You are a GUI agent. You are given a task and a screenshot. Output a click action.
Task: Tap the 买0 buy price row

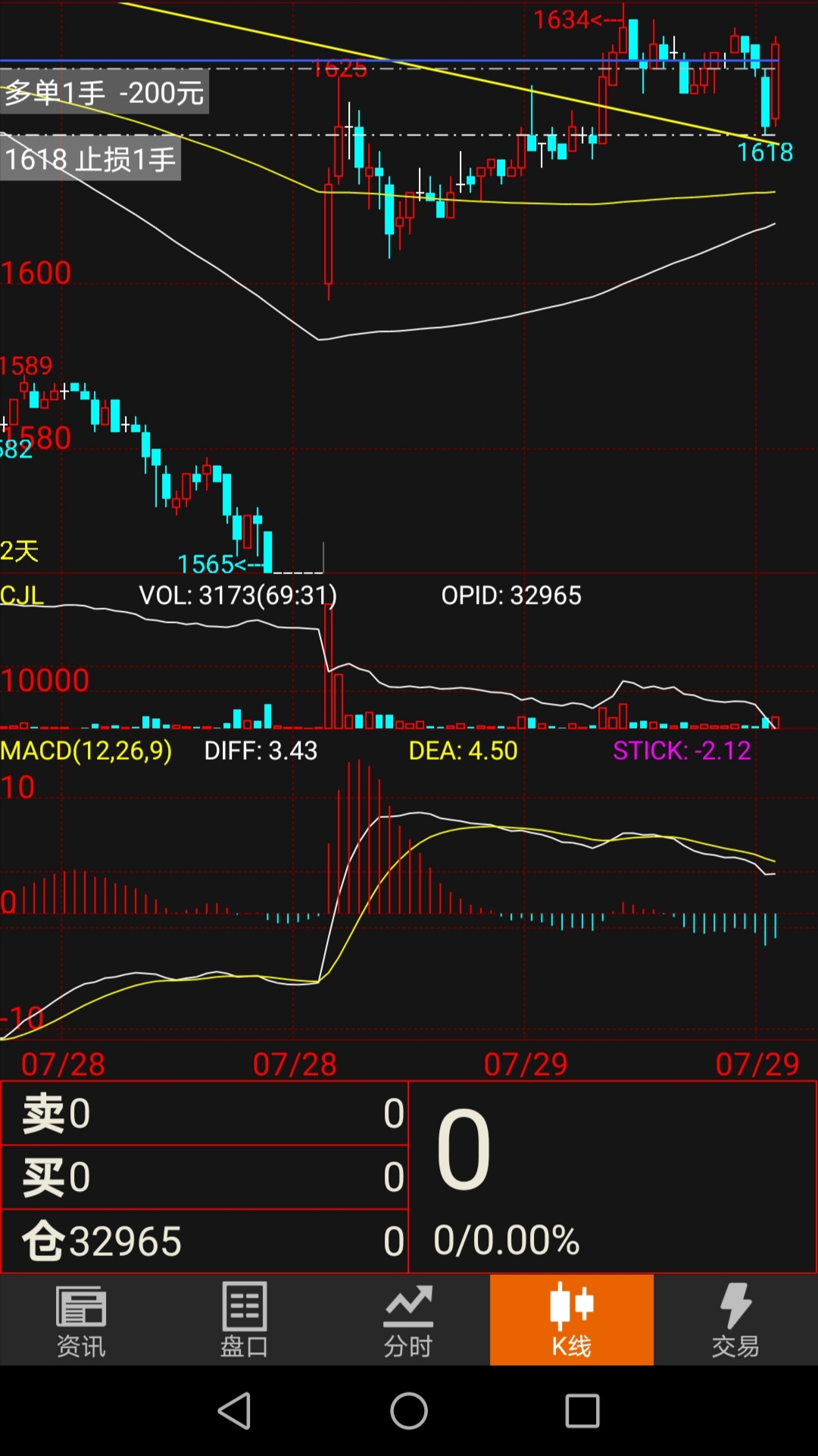(x=204, y=1176)
